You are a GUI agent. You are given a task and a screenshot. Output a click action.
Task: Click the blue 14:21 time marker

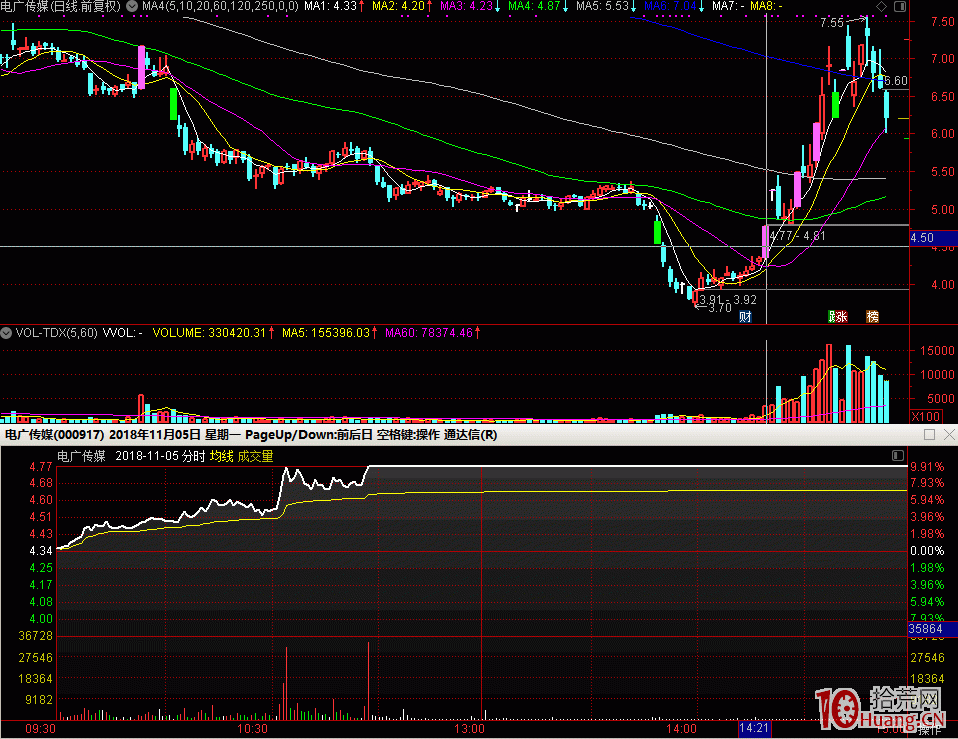[x=754, y=728]
